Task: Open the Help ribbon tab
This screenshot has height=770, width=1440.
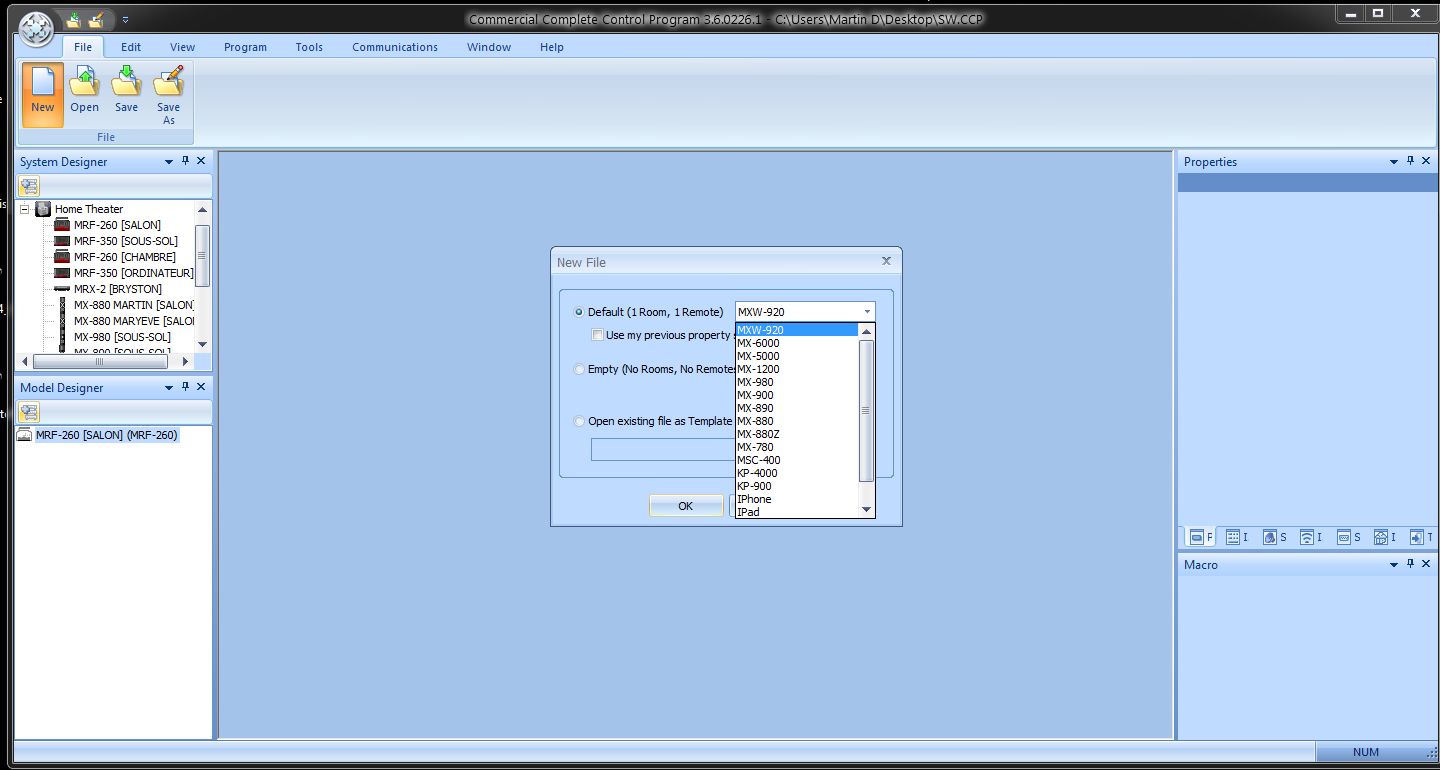Action: click(552, 47)
